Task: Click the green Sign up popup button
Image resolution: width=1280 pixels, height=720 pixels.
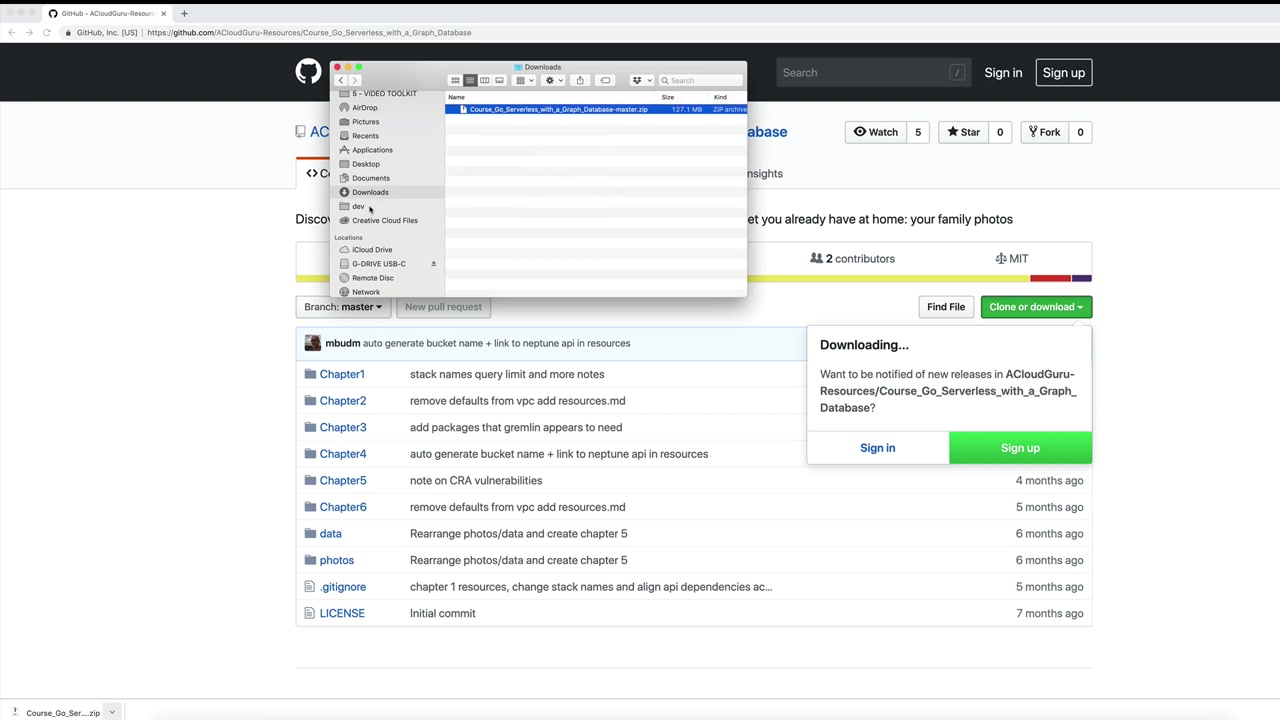Action: (x=1020, y=448)
